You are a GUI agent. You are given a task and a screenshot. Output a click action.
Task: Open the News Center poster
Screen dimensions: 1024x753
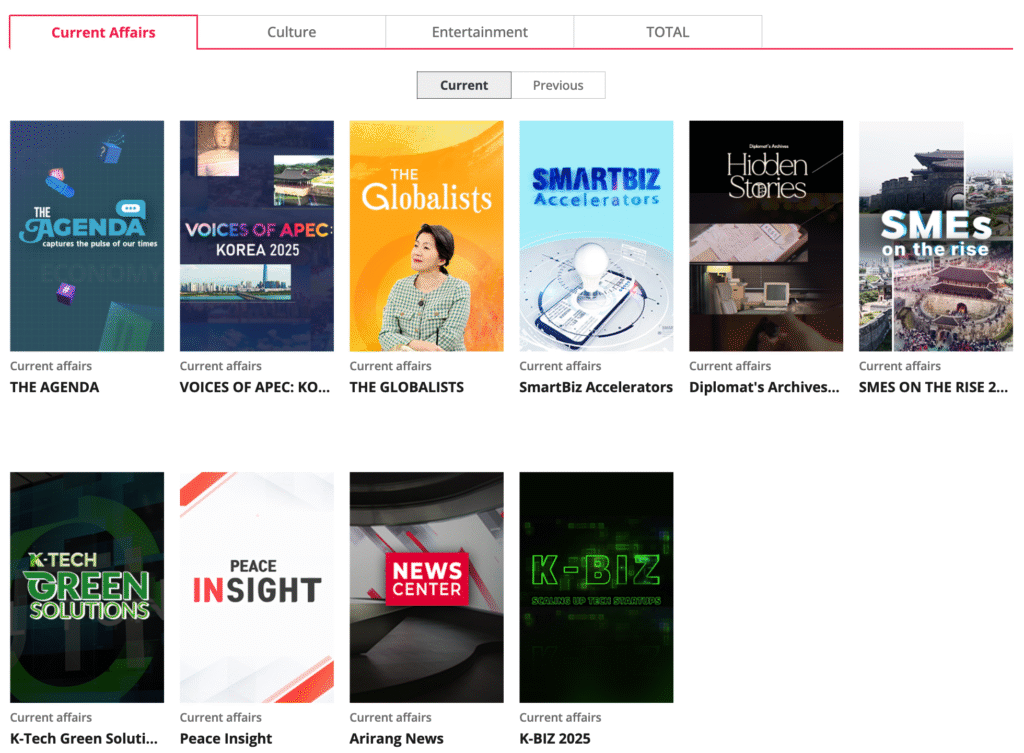pyautogui.click(x=426, y=587)
